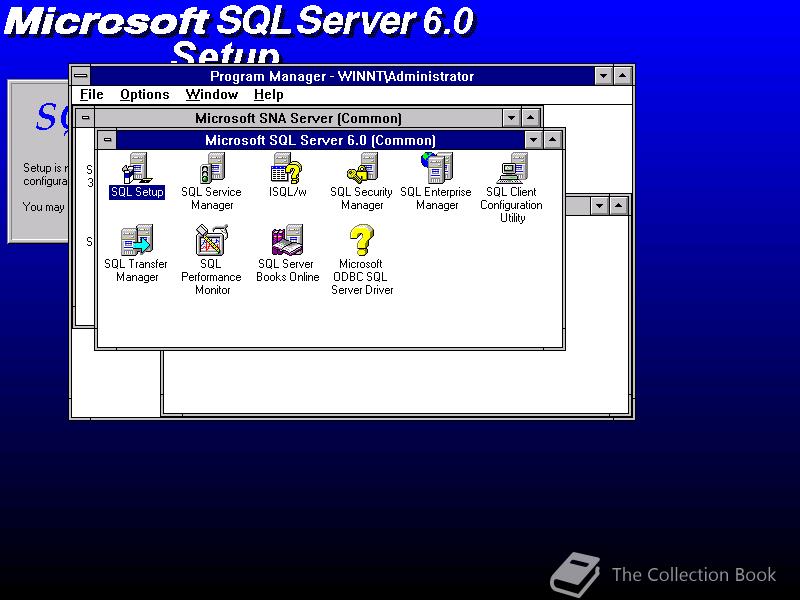Open SQL Enterprise Manager icon
This screenshot has width=800, height=600.
(x=437, y=168)
